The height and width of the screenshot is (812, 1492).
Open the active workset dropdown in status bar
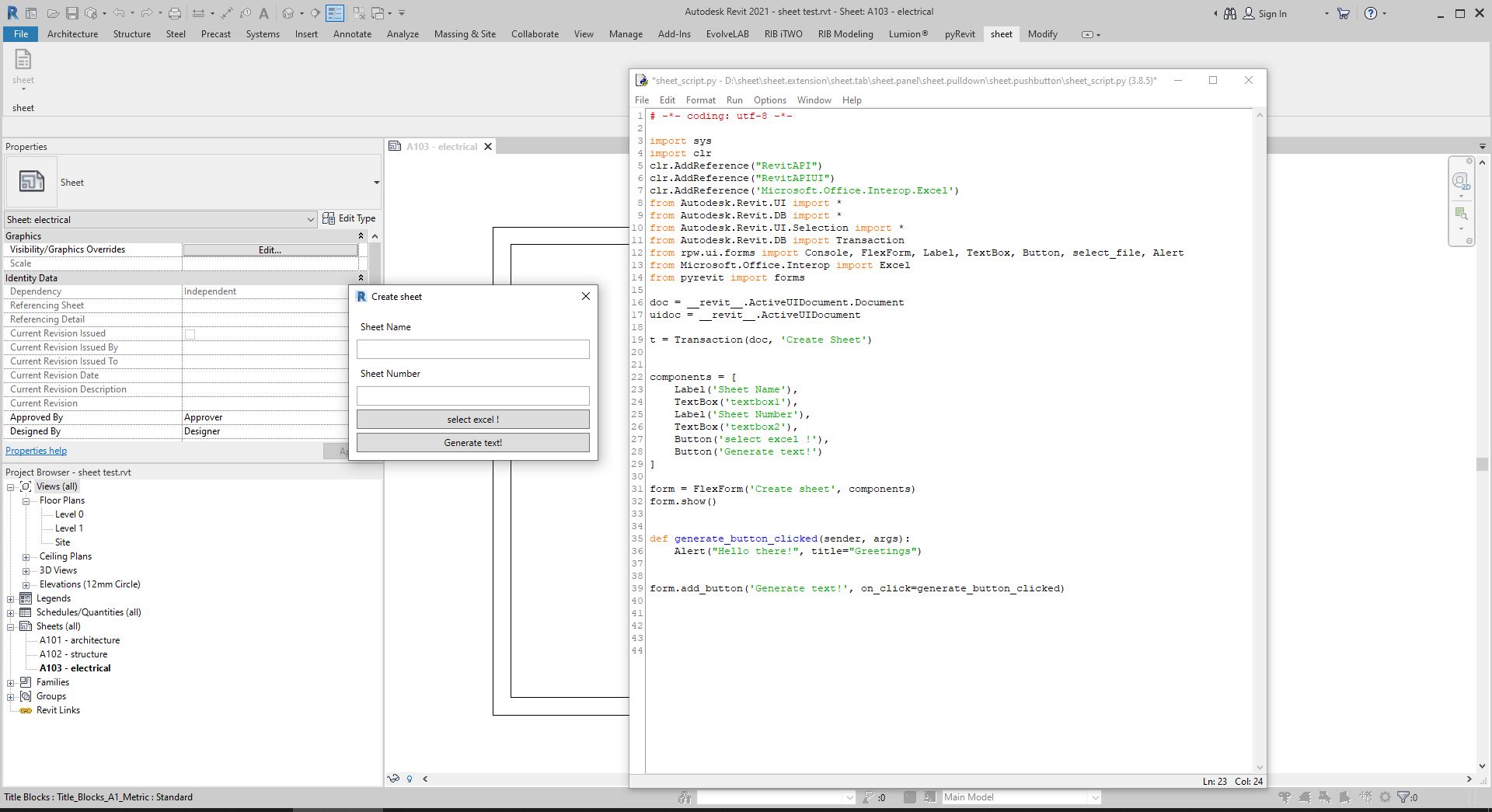pos(849,797)
